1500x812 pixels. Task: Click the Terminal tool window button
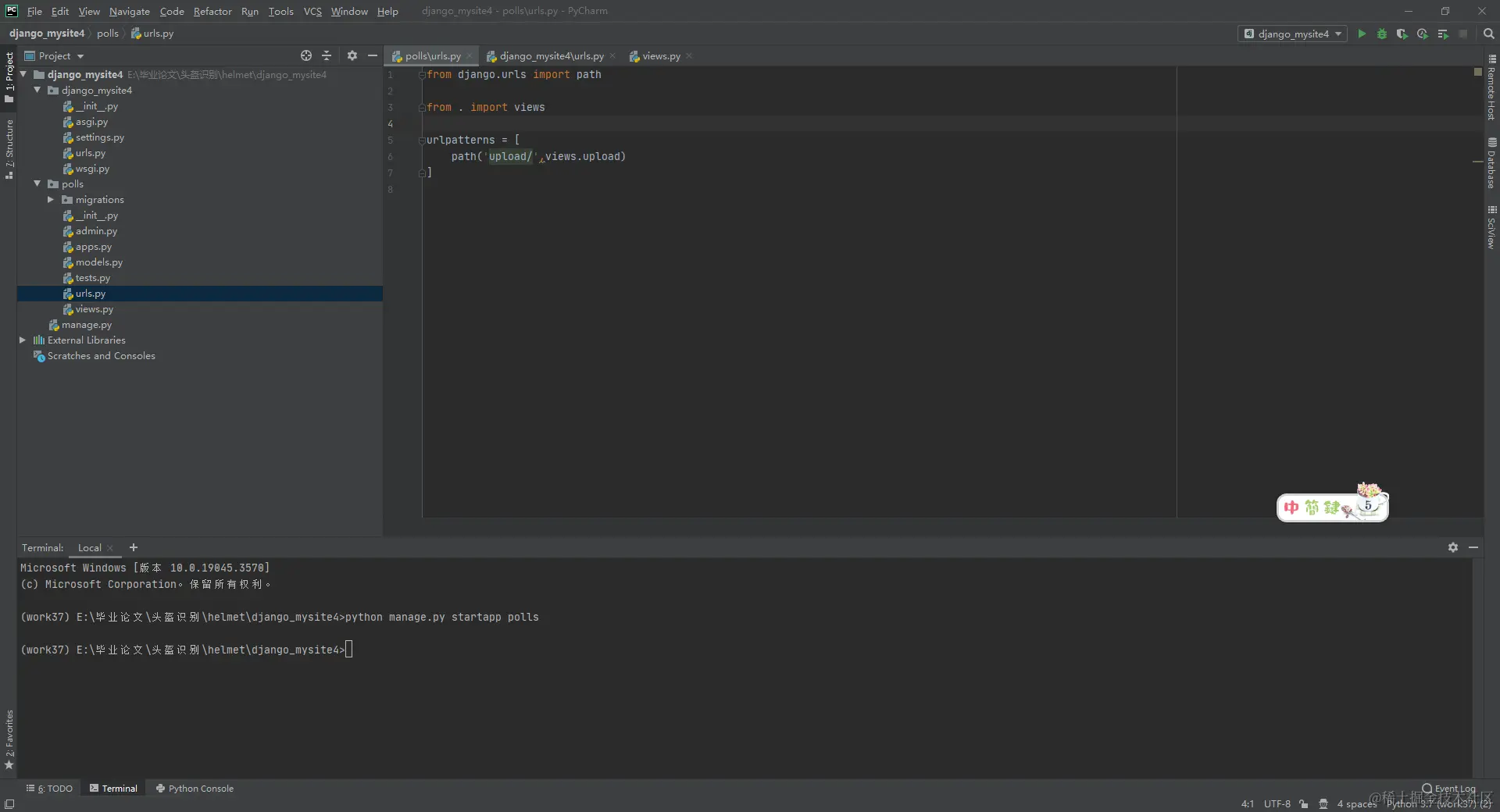tap(113, 789)
